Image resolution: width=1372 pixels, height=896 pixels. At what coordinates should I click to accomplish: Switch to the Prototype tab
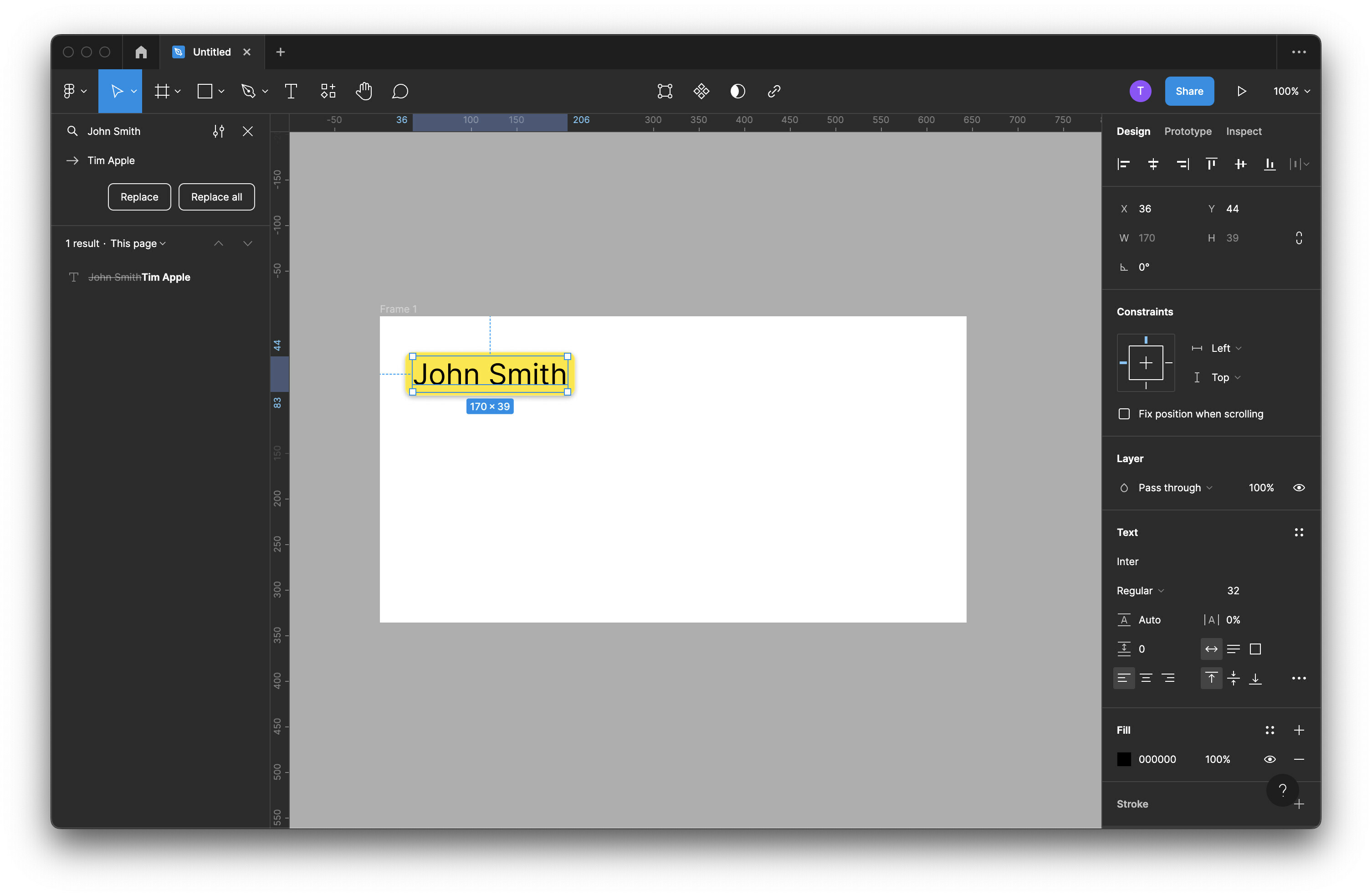point(1188,132)
